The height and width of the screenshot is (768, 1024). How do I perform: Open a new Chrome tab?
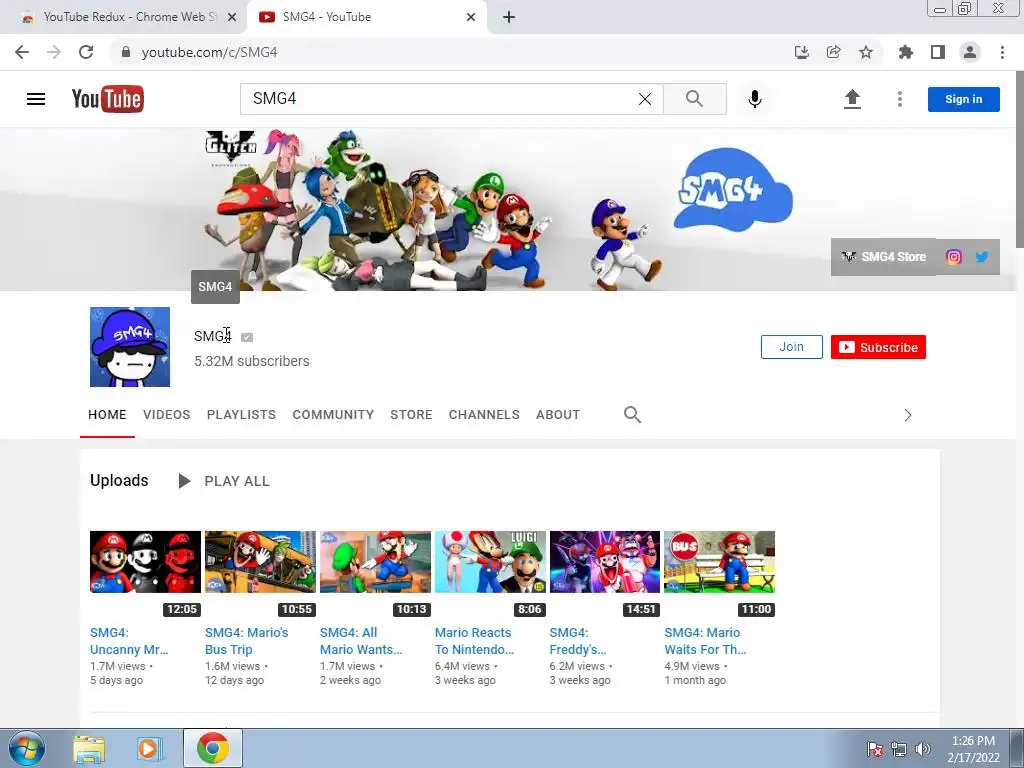(x=509, y=17)
